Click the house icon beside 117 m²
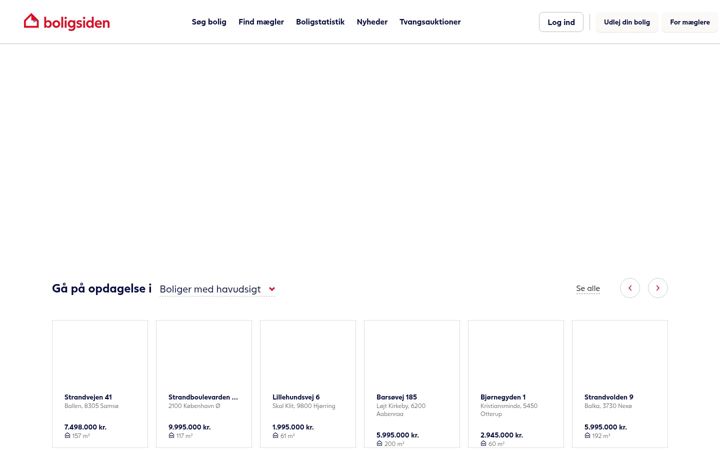This screenshot has width=720, height=450. 171,435
